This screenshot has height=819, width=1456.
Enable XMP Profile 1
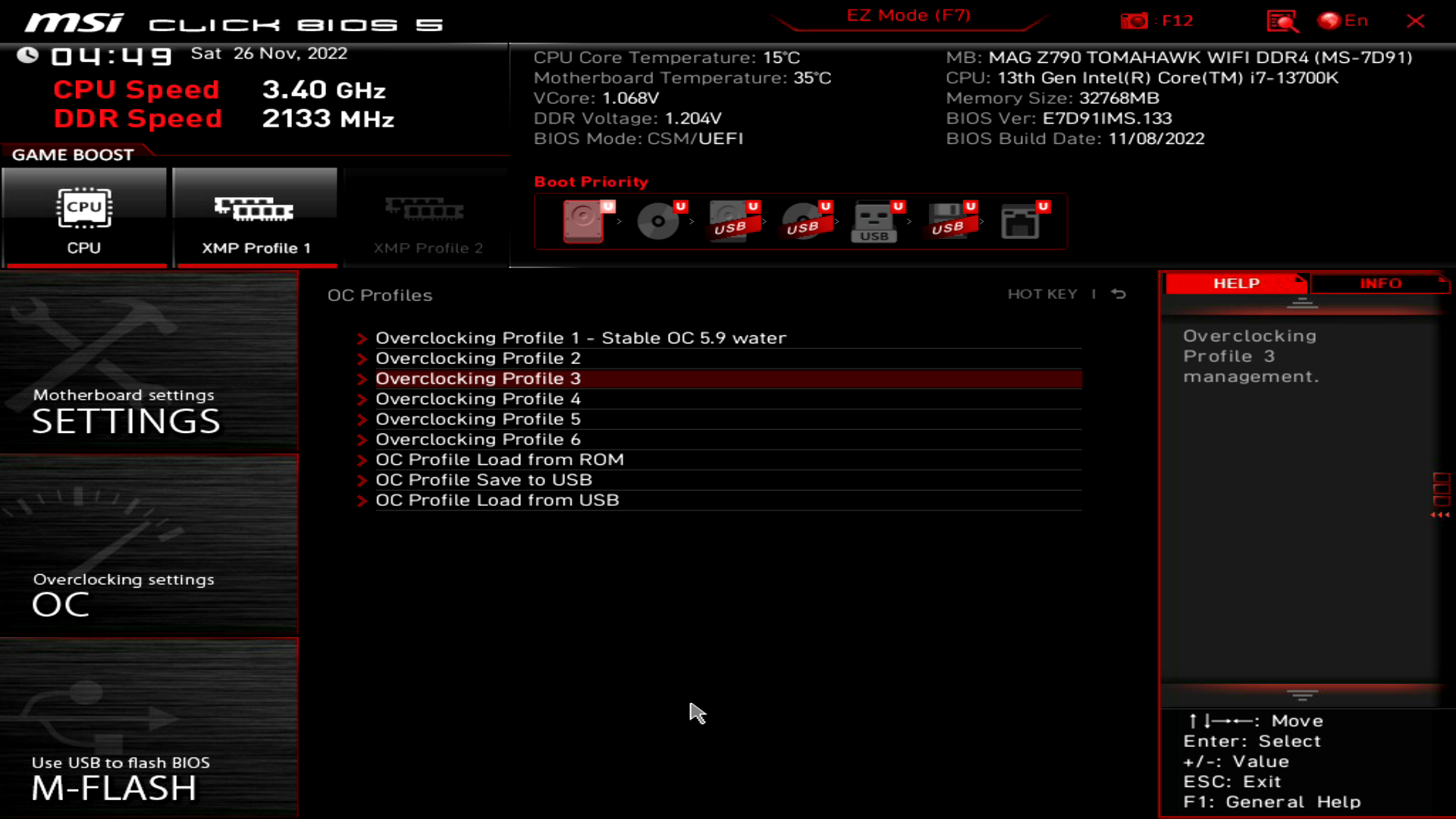[255, 218]
